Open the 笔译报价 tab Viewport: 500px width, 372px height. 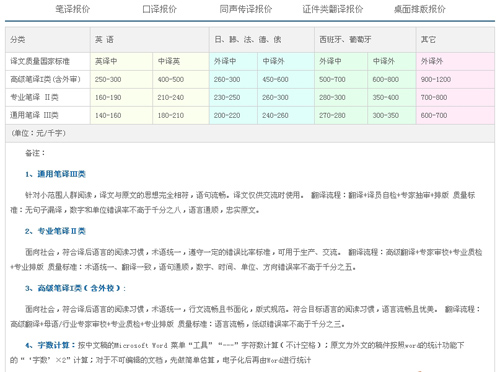73,9
